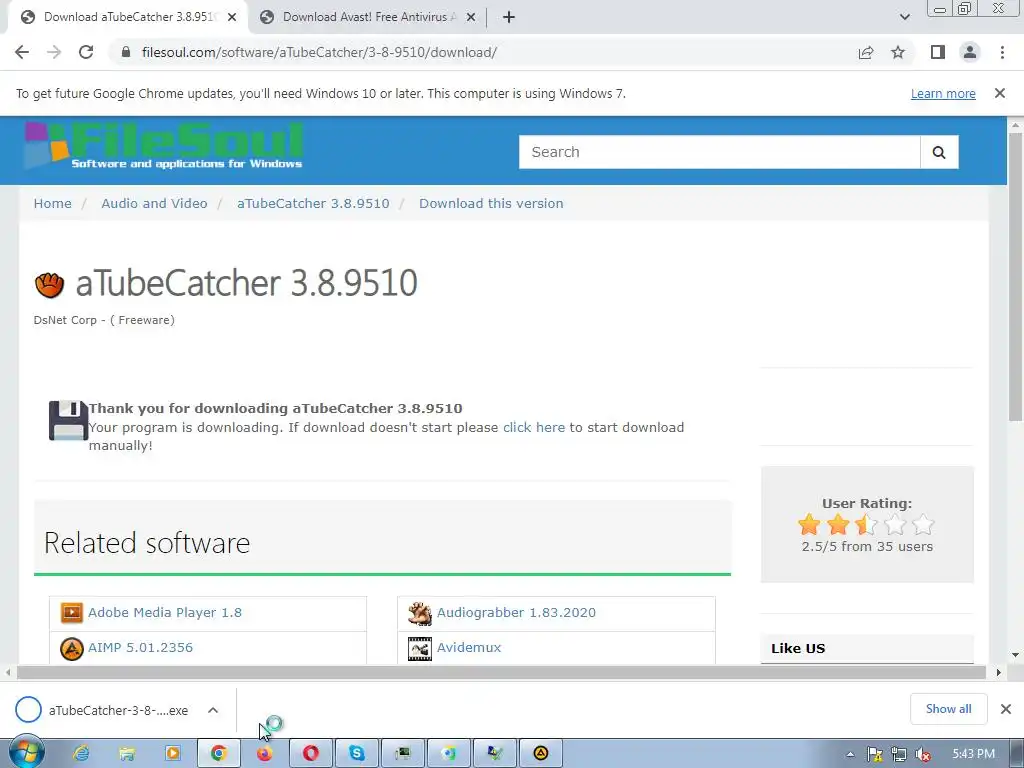Dismiss the Chrome update notification bar

[1000, 93]
